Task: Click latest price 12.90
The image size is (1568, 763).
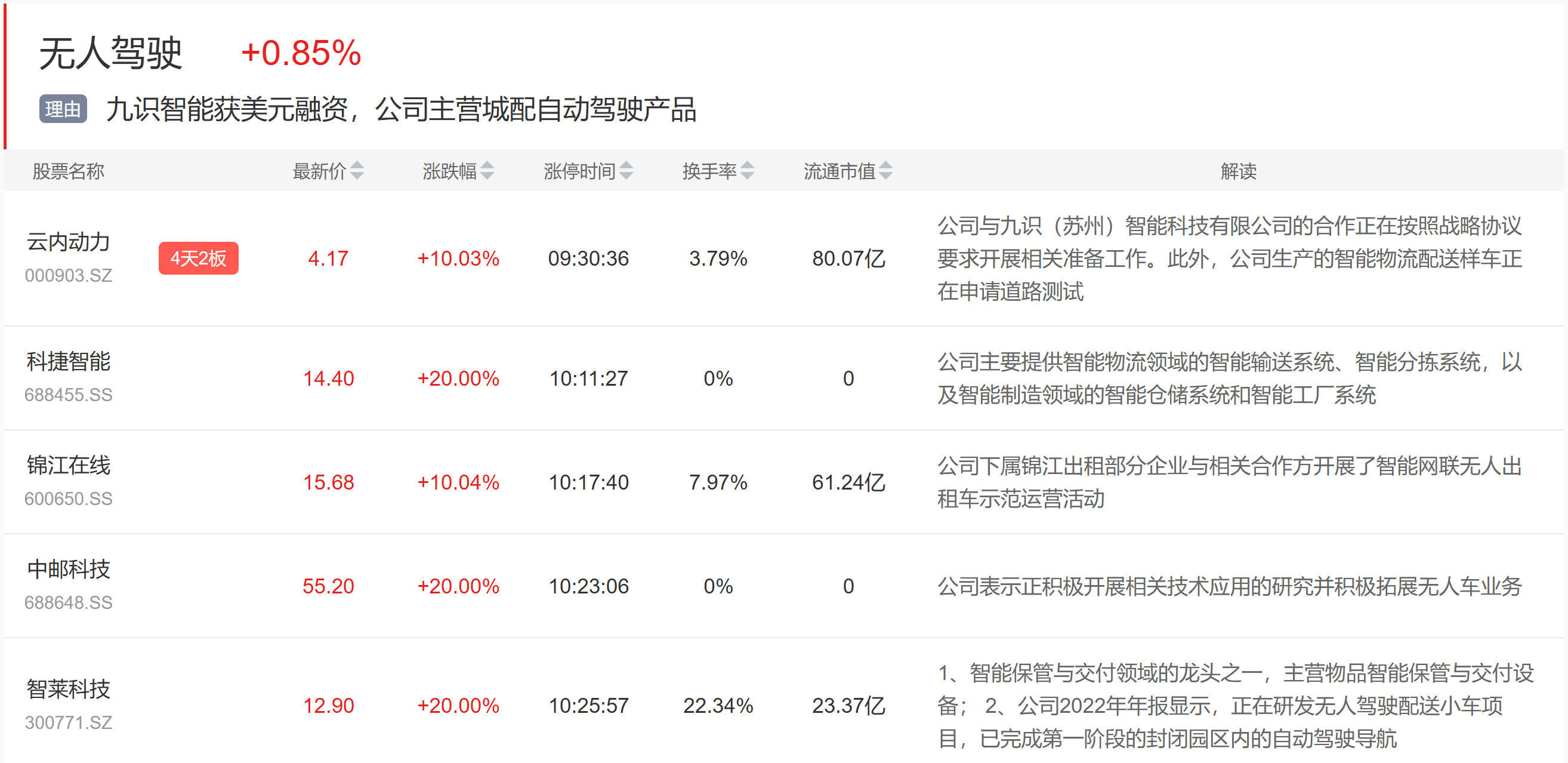Action: pyautogui.click(x=328, y=706)
